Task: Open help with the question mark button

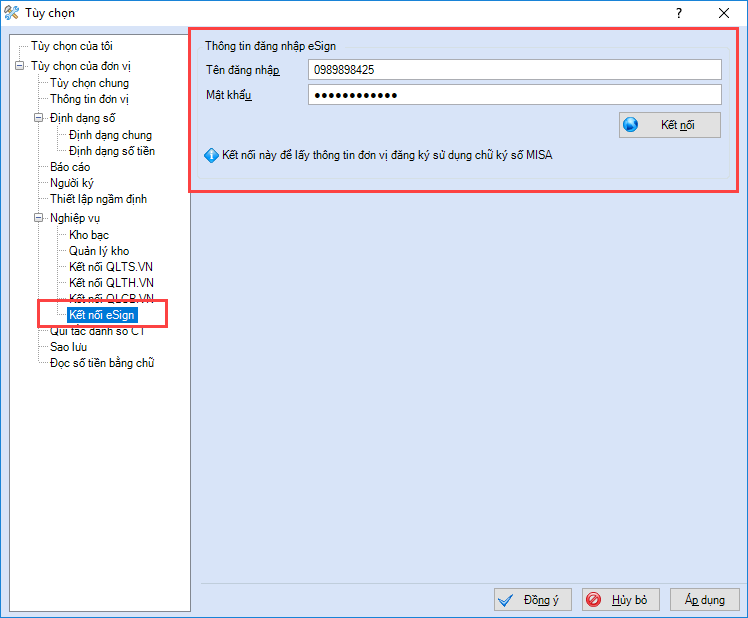Action: [679, 13]
